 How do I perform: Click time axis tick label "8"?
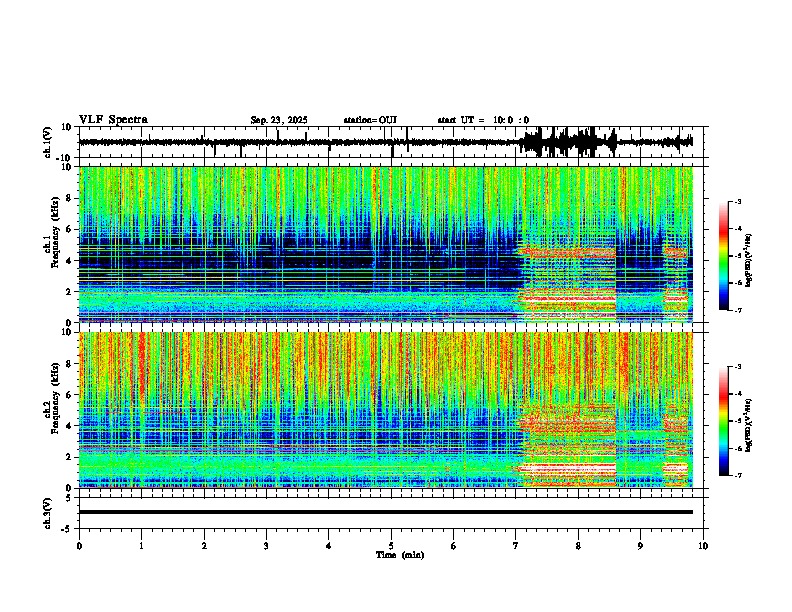578,546
